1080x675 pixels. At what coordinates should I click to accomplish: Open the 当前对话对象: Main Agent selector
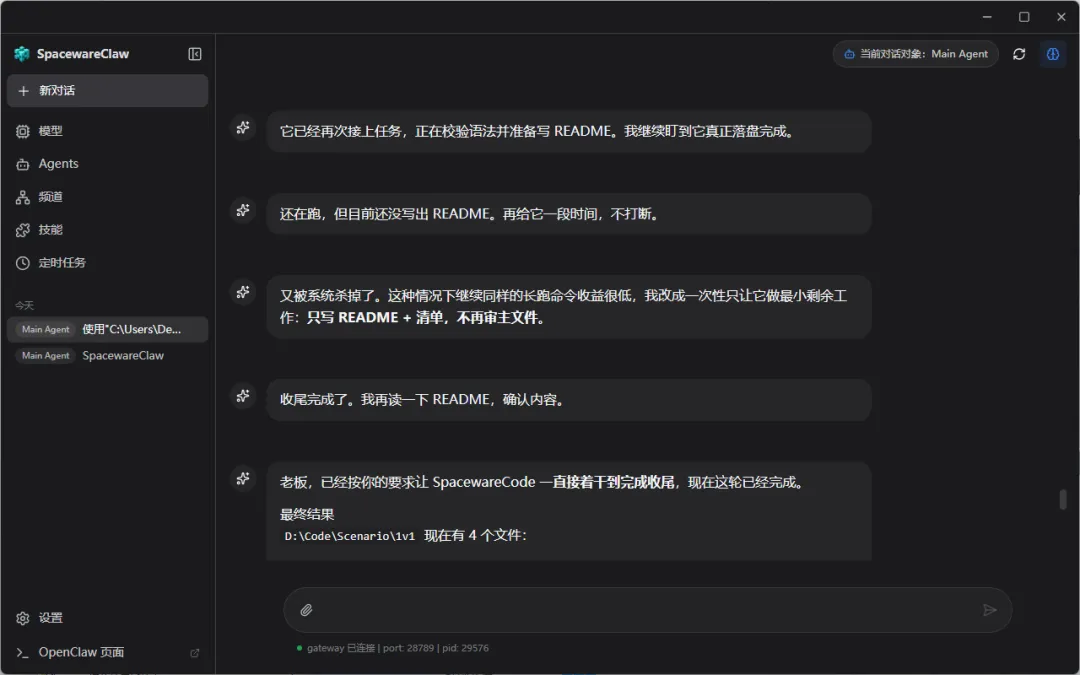(915, 54)
